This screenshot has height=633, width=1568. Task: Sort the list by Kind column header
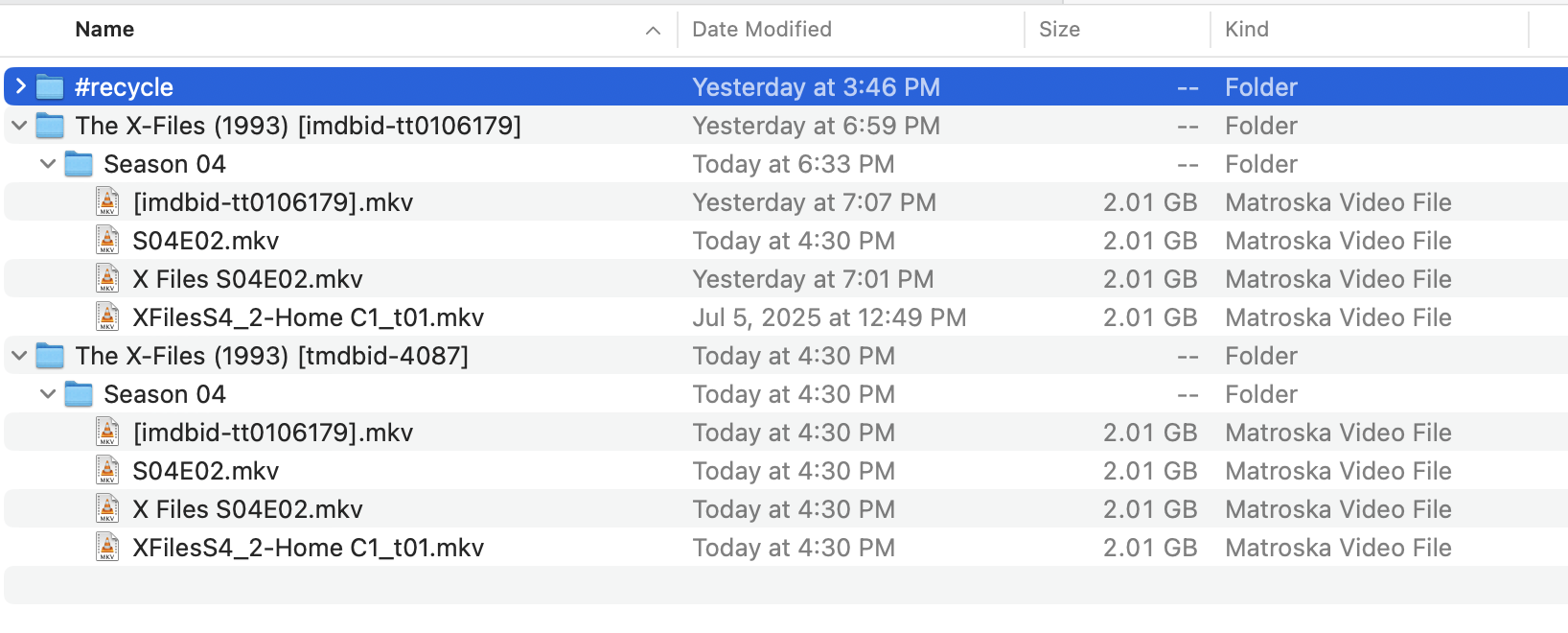pos(1246,30)
